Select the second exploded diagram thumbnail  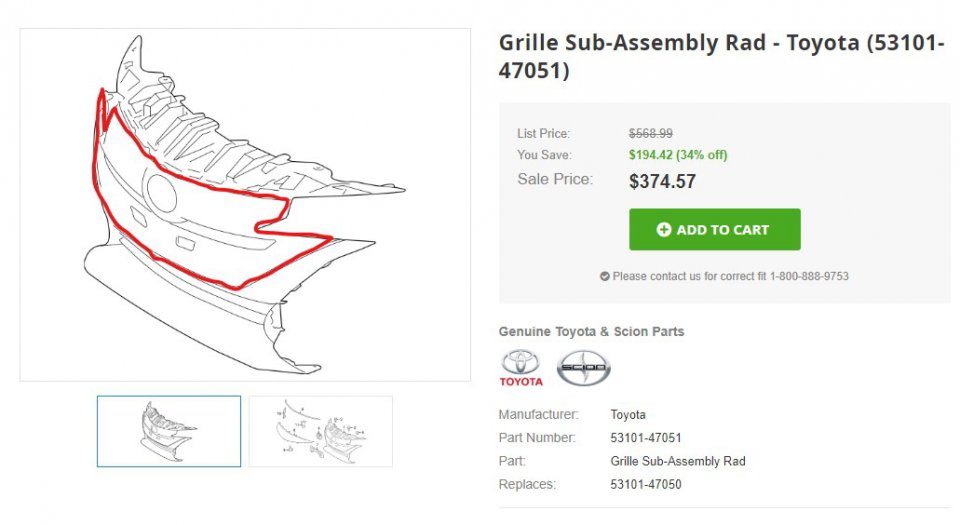[321, 431]
